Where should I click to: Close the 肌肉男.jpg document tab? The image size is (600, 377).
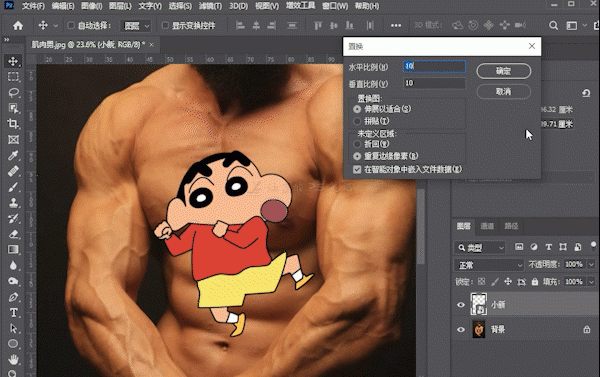152,45
